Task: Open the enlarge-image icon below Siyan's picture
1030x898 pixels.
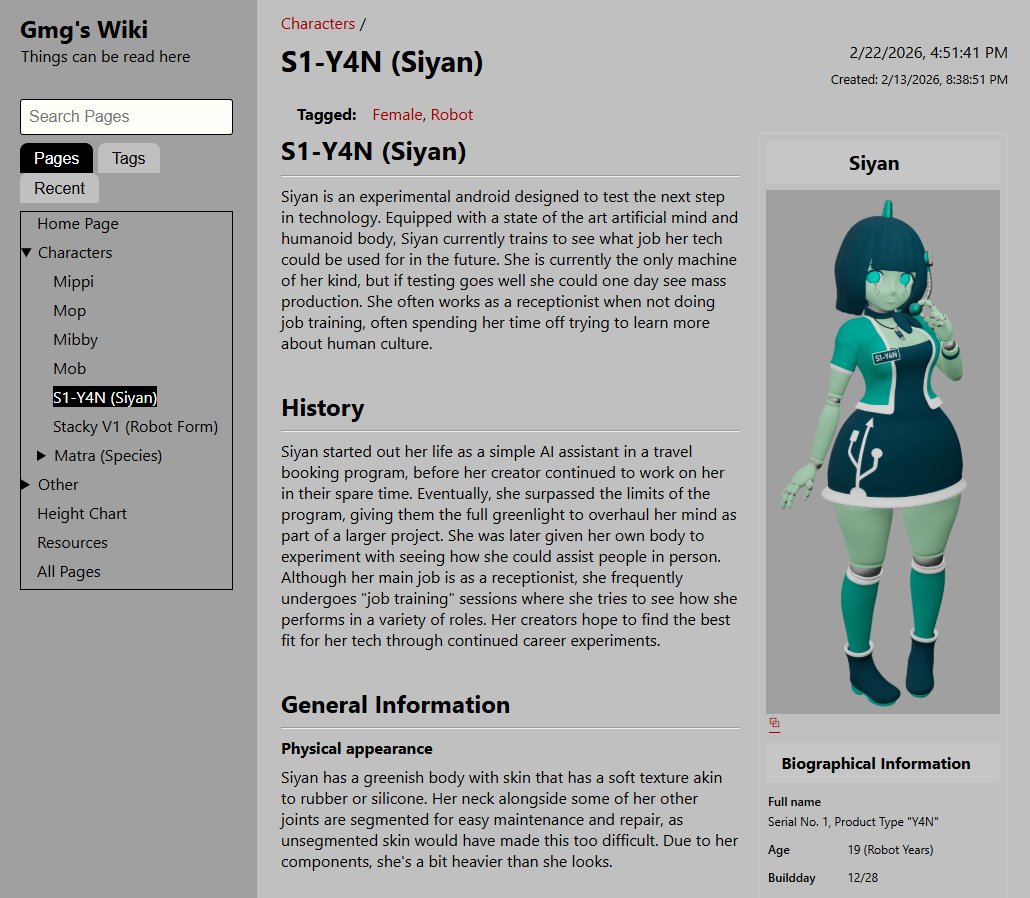Action: [774, 724]
